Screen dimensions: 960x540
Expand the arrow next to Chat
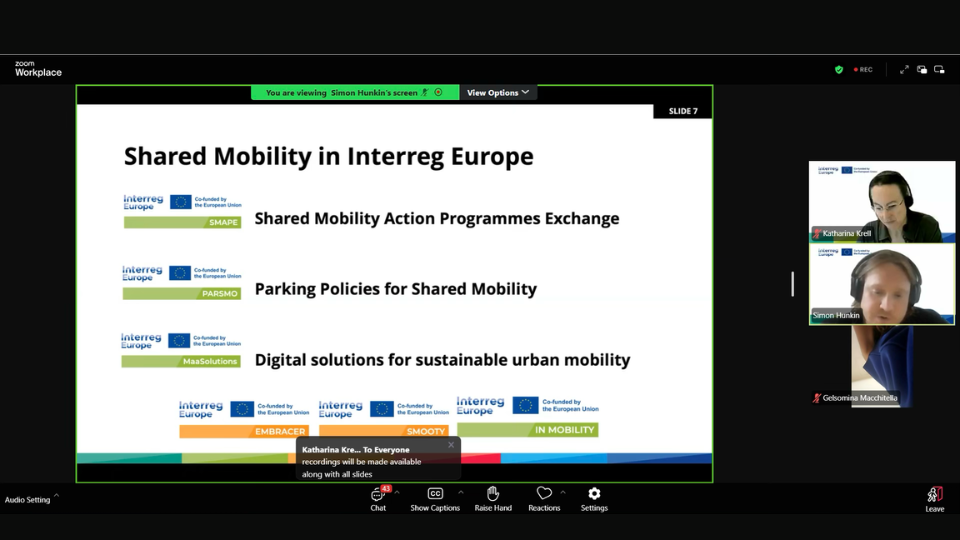tap(397, 492)
